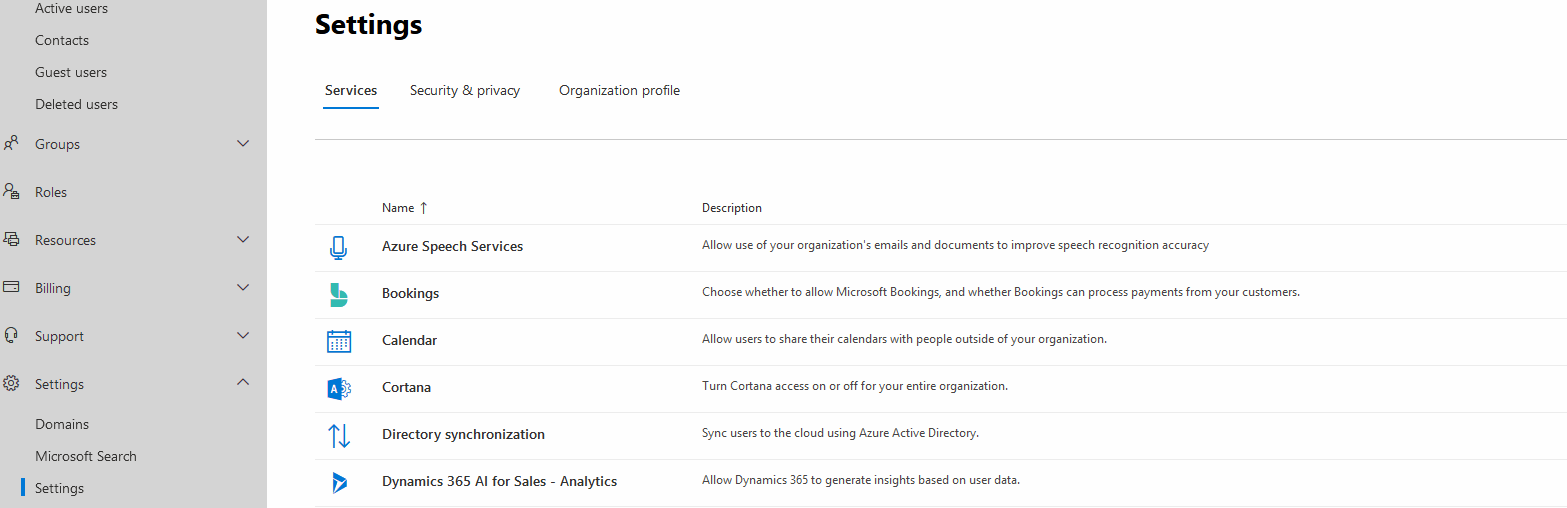
Task: Click the description about Bookings processing payments
Action: tap(1001, 292)
